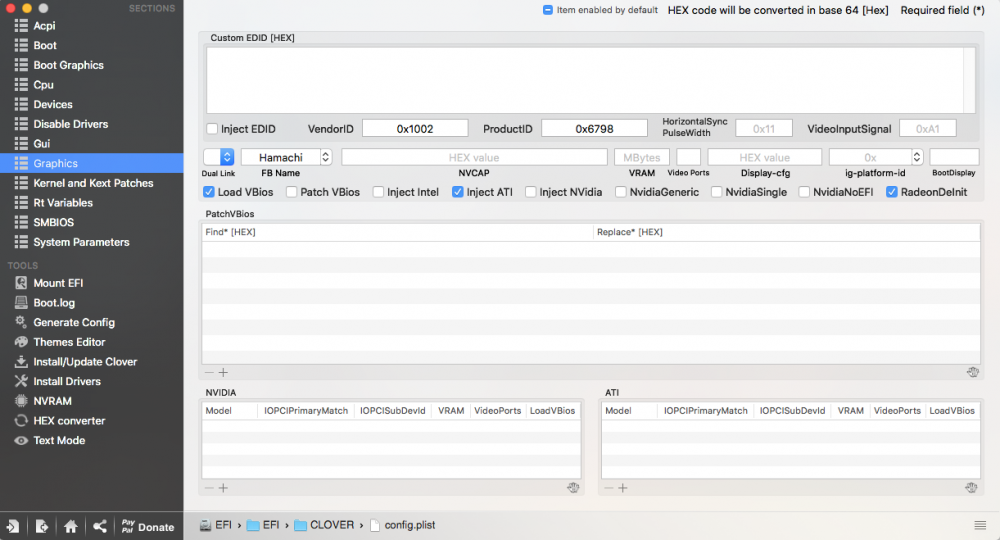This screenshot has width=1000, height=540.
Task: Click the NVIDIA table action icon
Action: [573, 488]
